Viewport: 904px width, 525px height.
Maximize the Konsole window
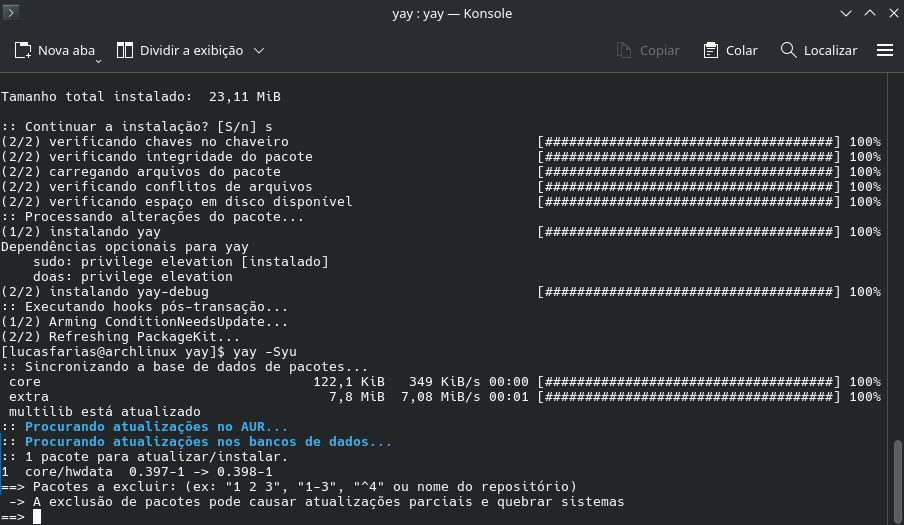tap(868, 12)
